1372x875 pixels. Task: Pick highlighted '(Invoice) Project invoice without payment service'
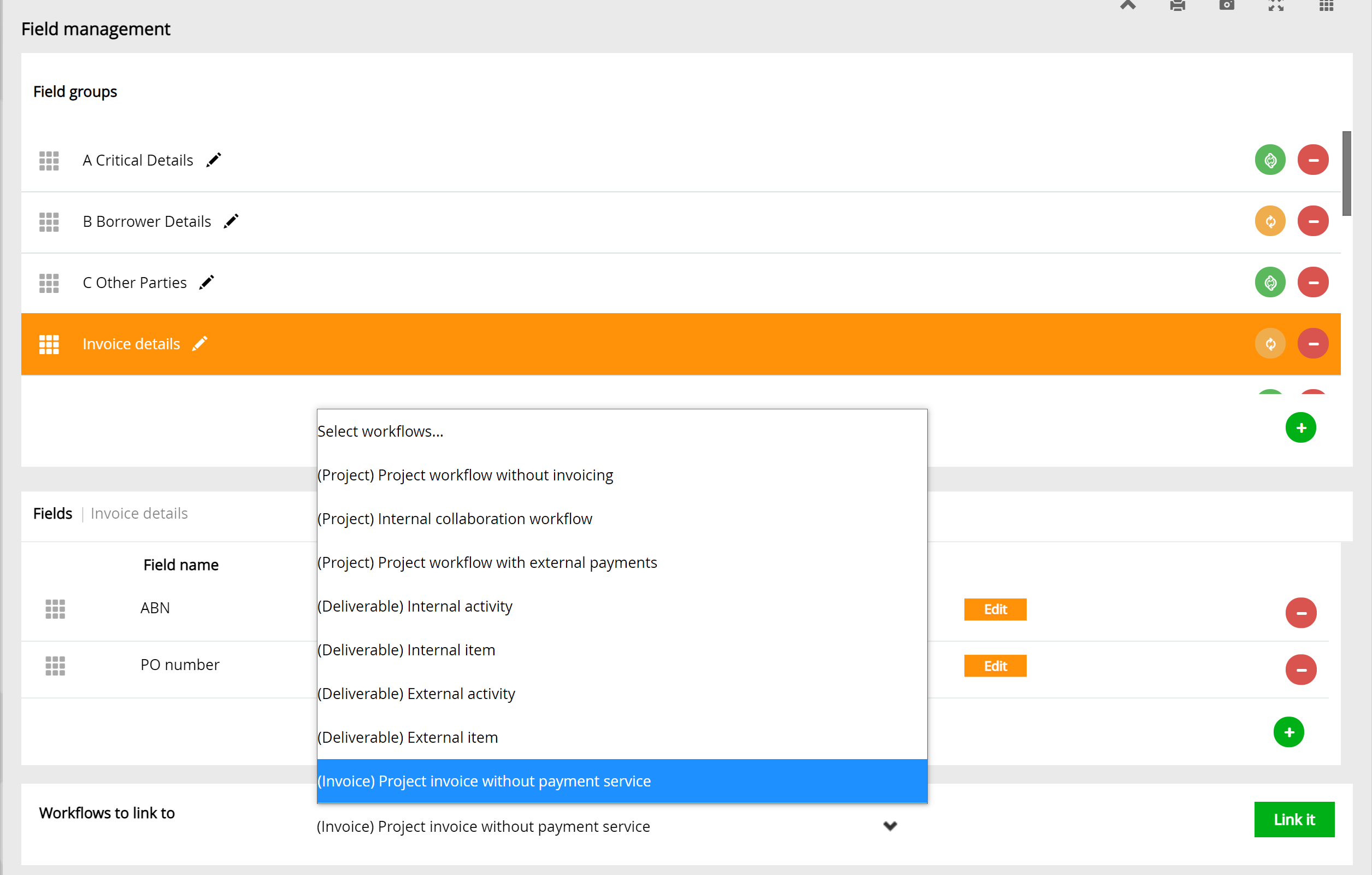[622, 781]
